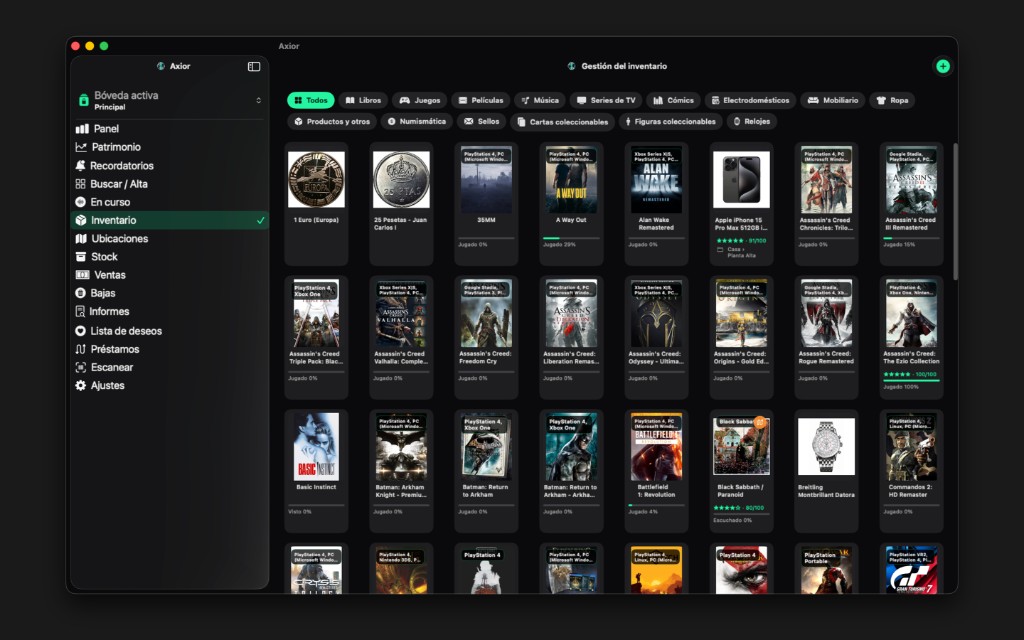Select Buscar / Alta in sidebar
This screenshot has height=640, width=1024.
click(x=170, y=184)
